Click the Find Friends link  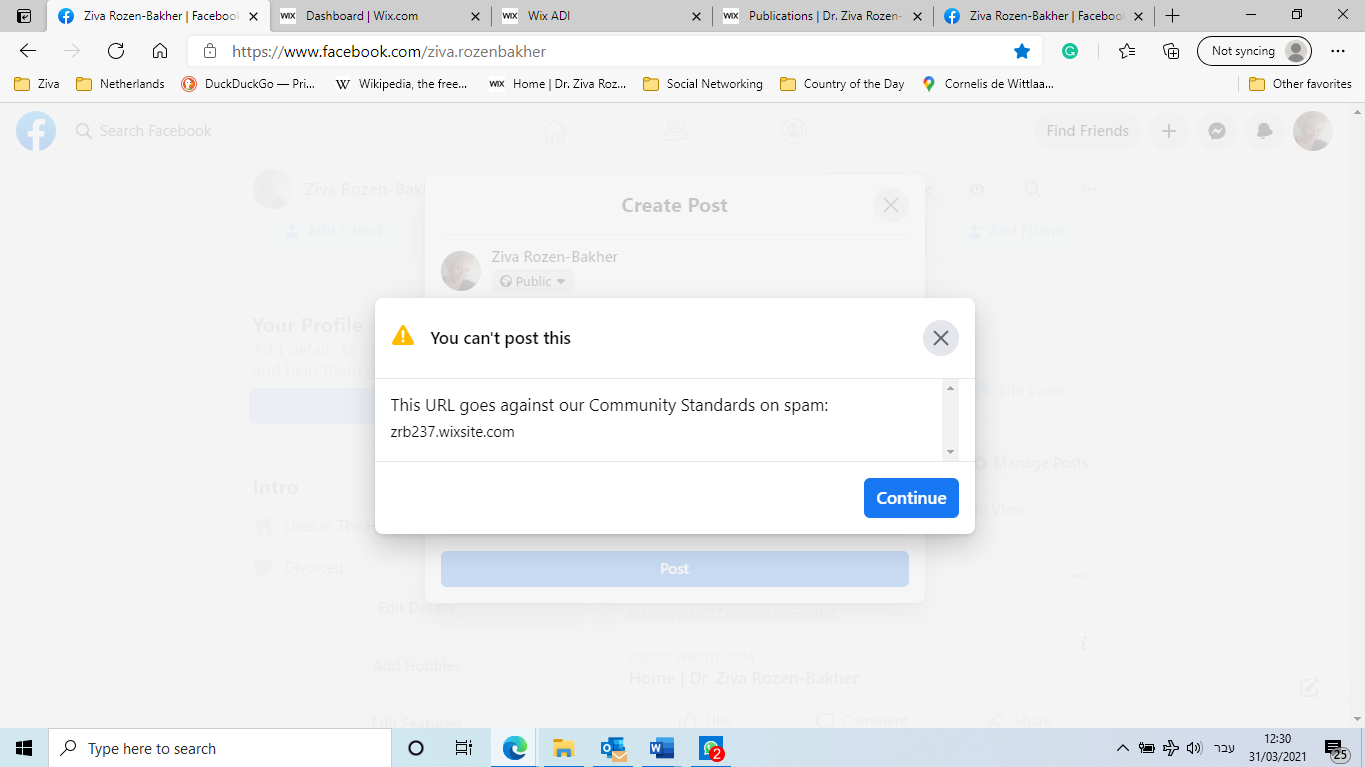pos(1087,131)
